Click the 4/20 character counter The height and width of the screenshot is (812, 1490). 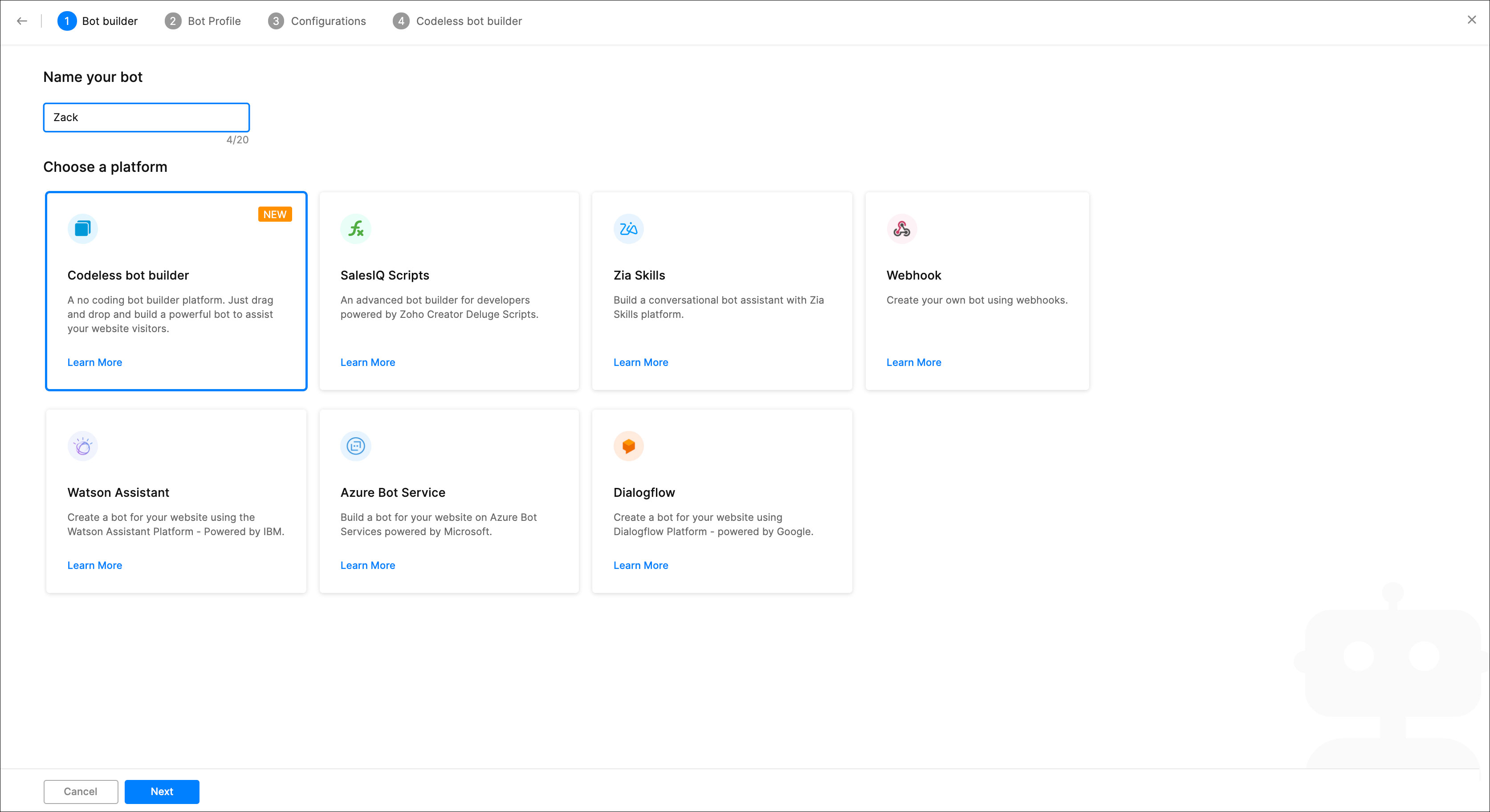pos(237,139)
